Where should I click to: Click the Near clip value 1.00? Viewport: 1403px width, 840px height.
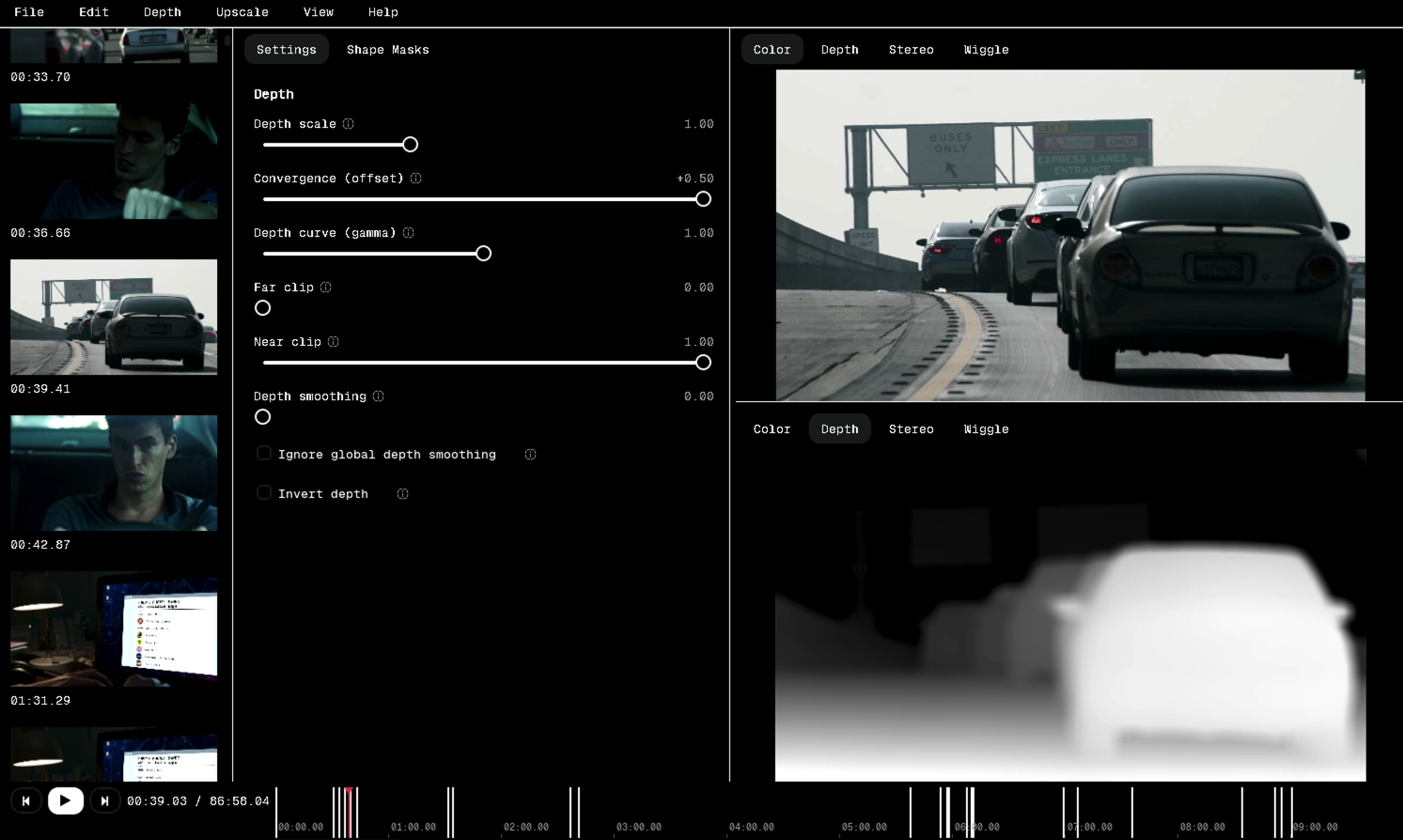pos(699,342)
